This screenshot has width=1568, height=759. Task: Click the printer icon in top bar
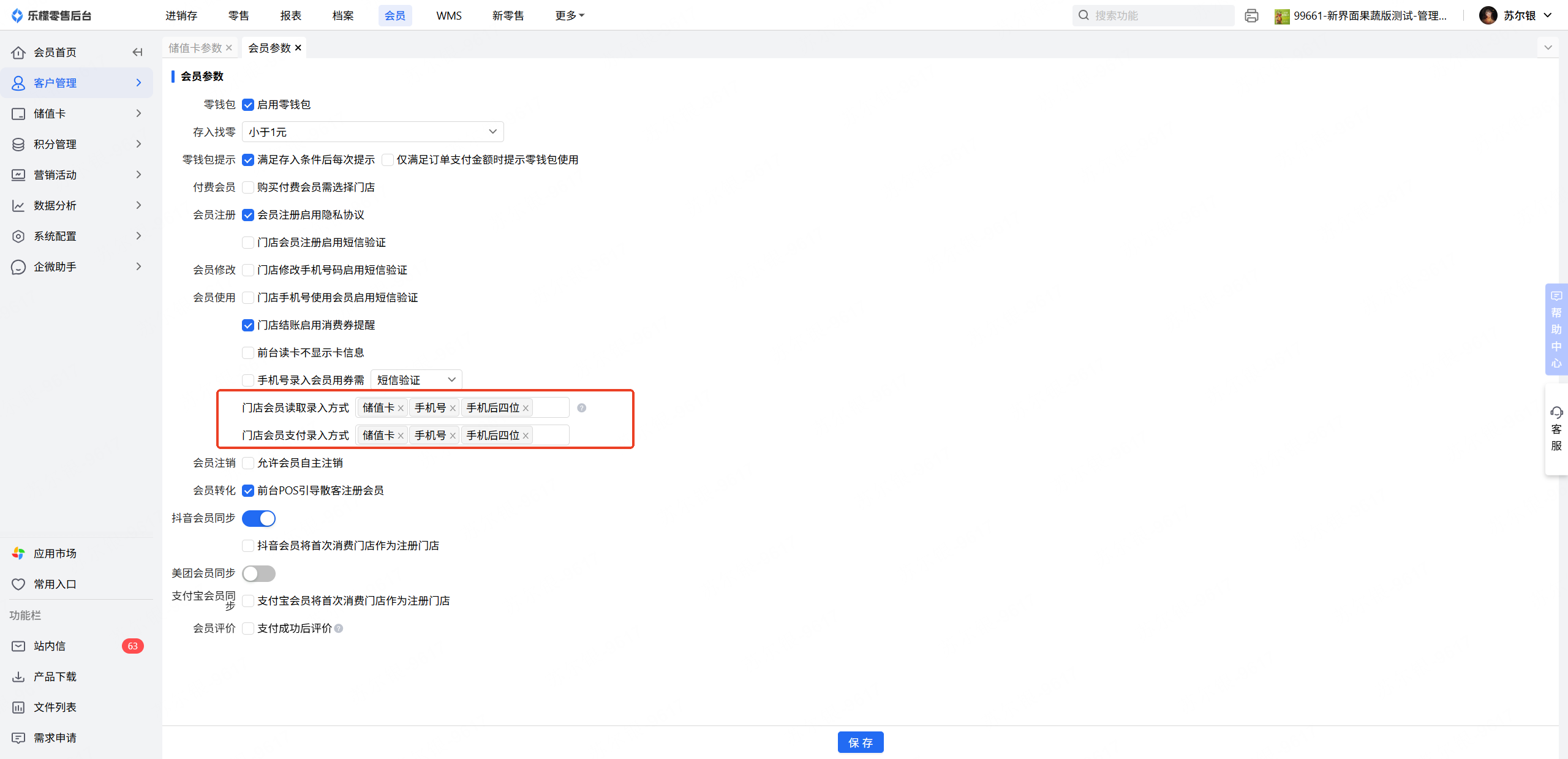pos(1251,16)
